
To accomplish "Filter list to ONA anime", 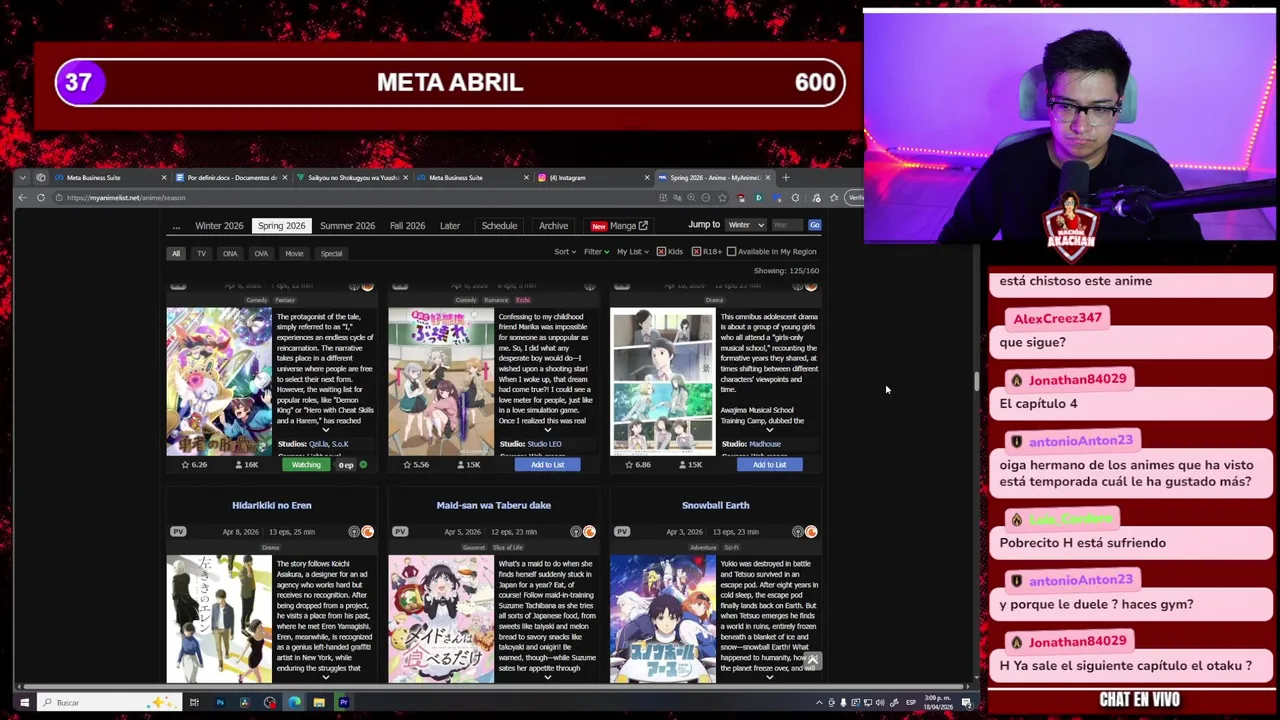I will point(230,253).
